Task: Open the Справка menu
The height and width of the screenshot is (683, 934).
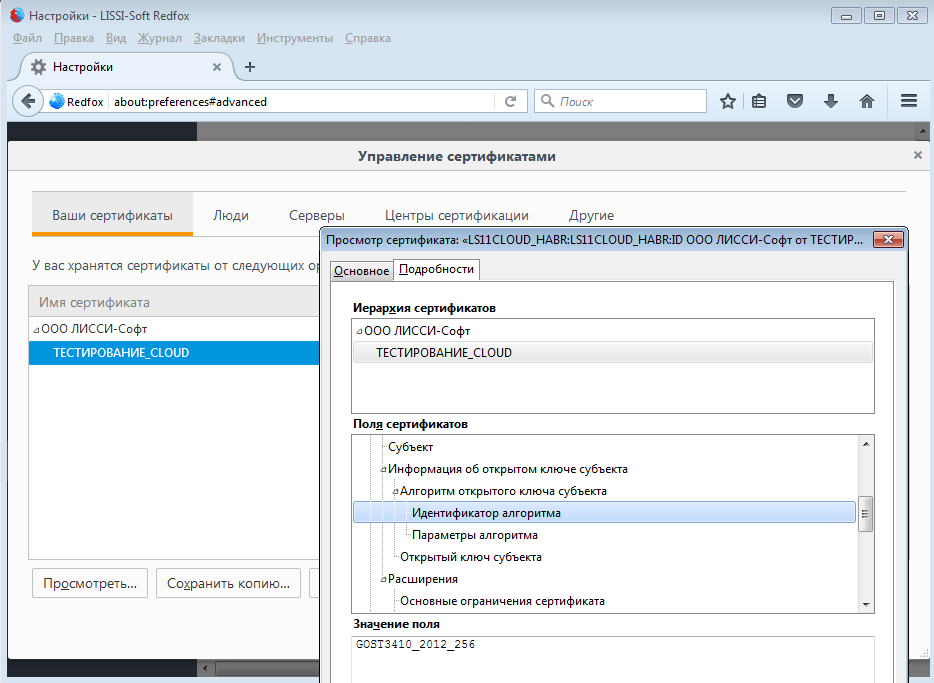Action: [x=368, y=38]
